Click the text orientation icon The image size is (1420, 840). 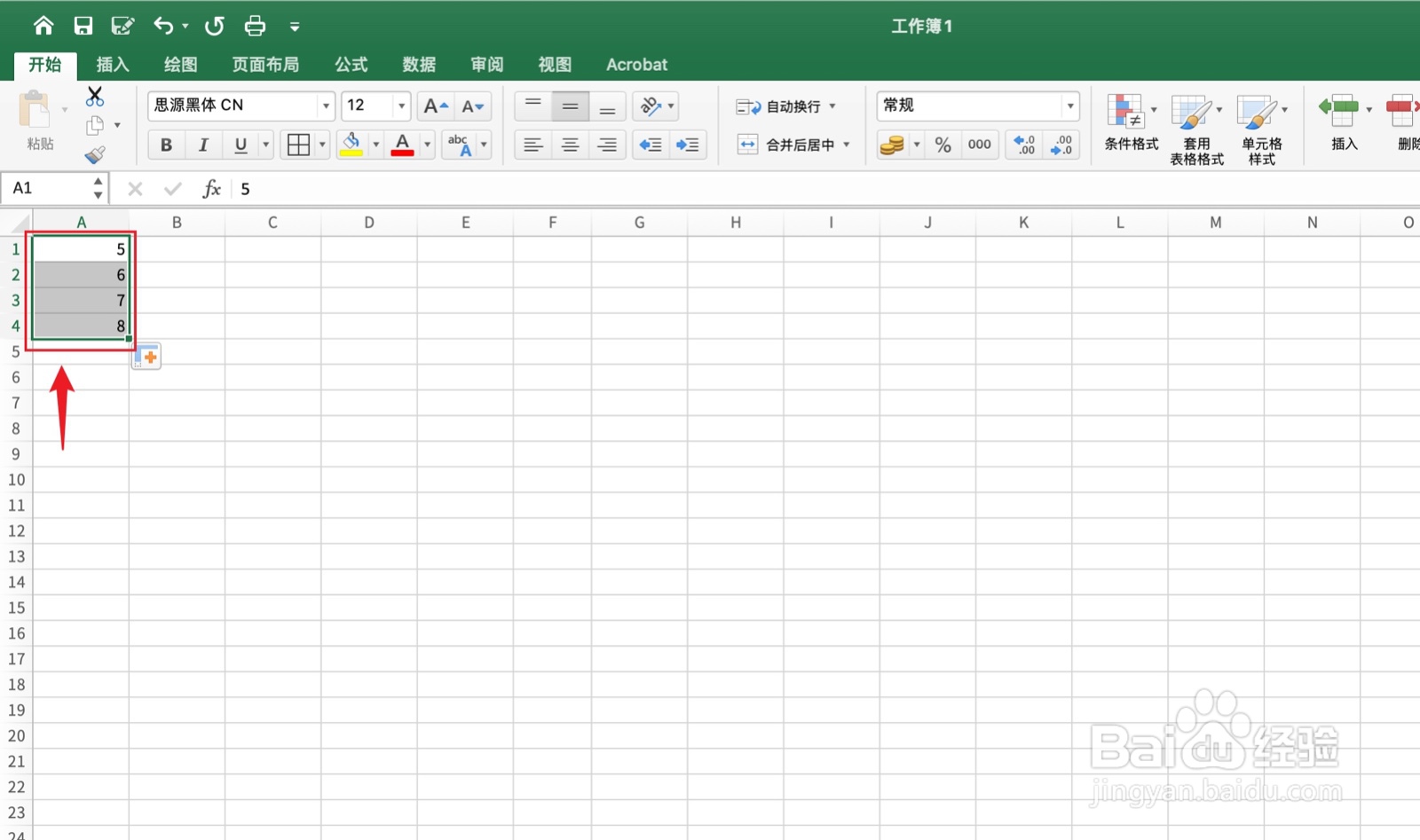click(651, 106)
